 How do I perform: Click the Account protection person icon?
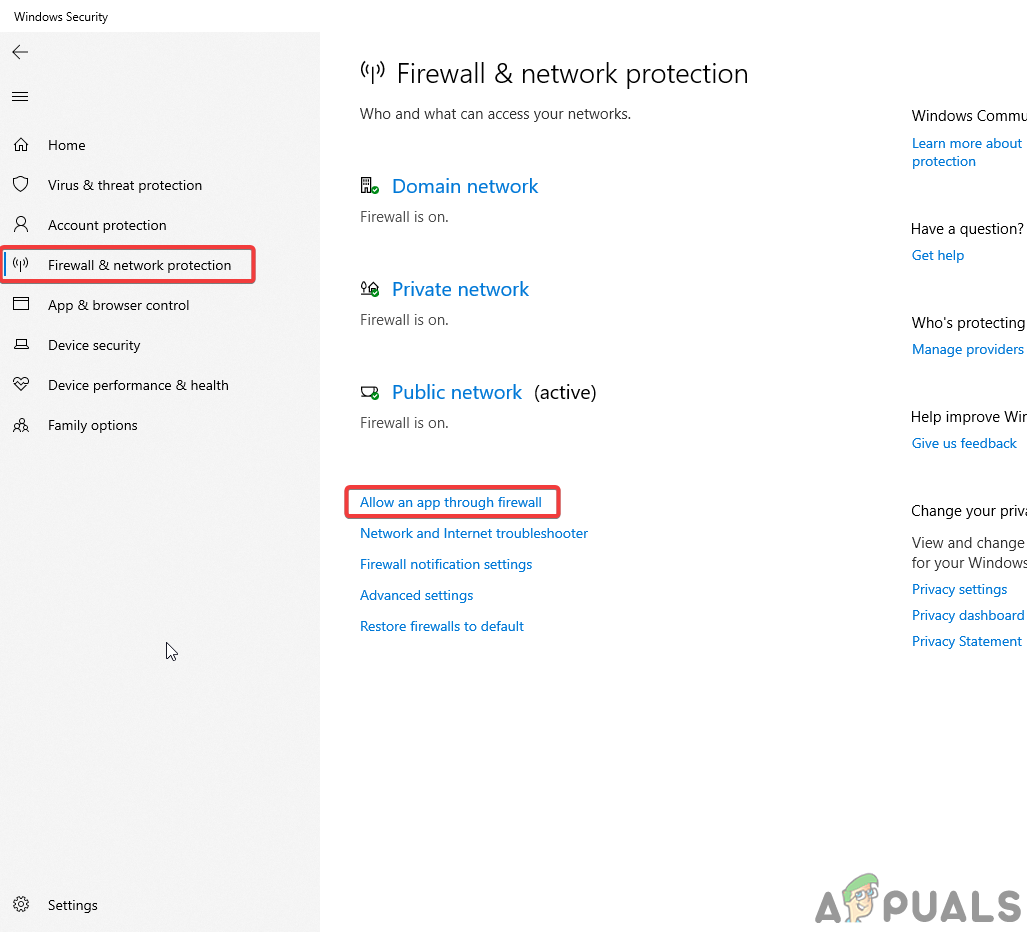point(21,224)
